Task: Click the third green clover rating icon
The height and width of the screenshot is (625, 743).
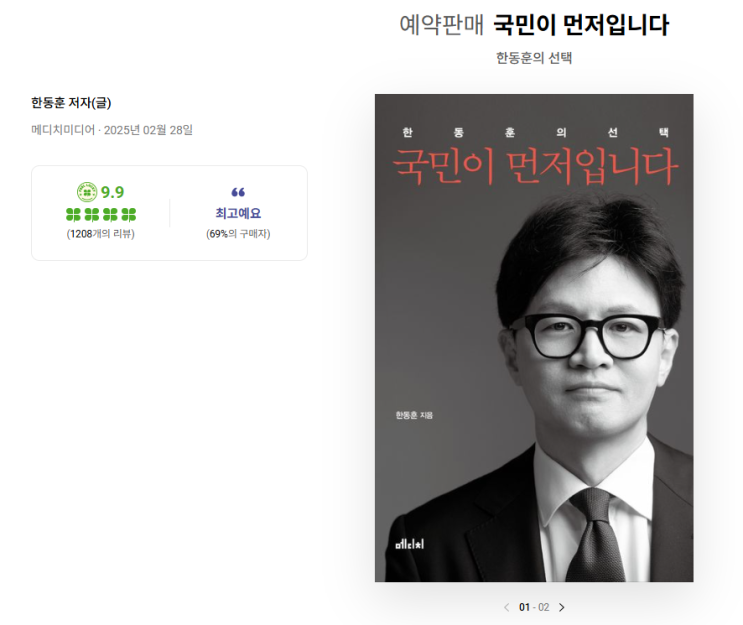Action: click(x=110, y=215)
